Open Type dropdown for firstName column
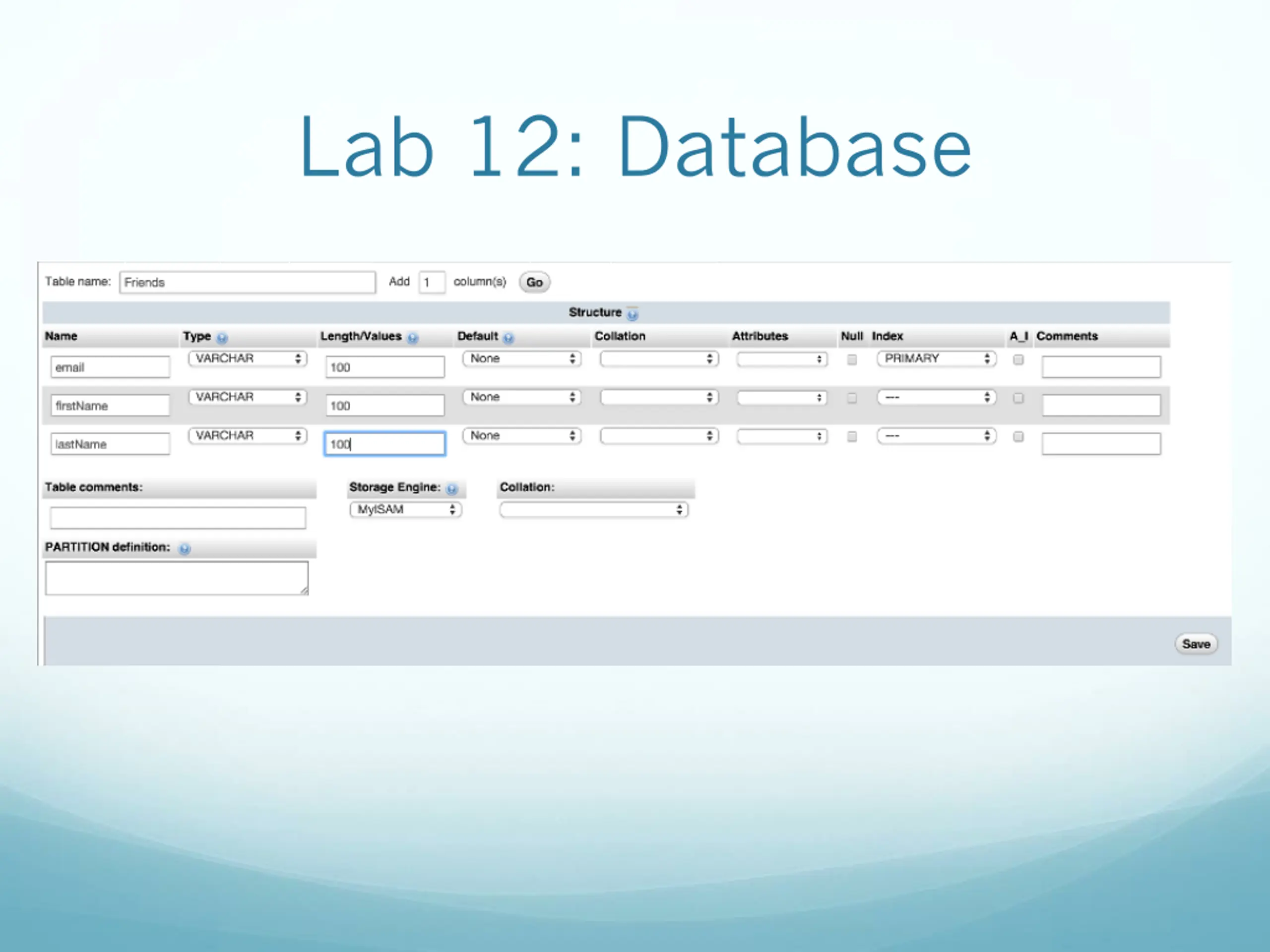This screenshot has width=1270, height=952. pos(248,397)
